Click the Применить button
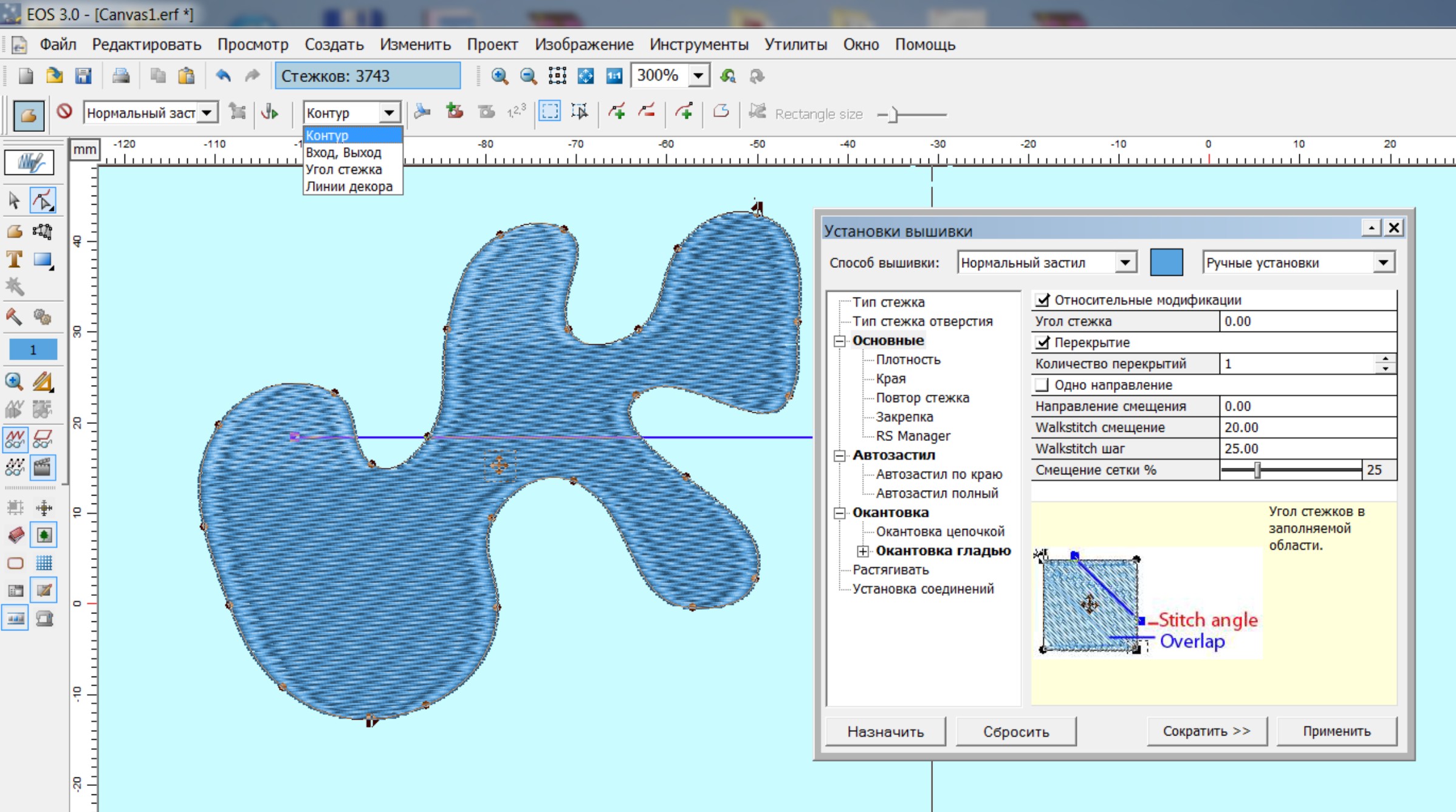 coord(1336,731)
